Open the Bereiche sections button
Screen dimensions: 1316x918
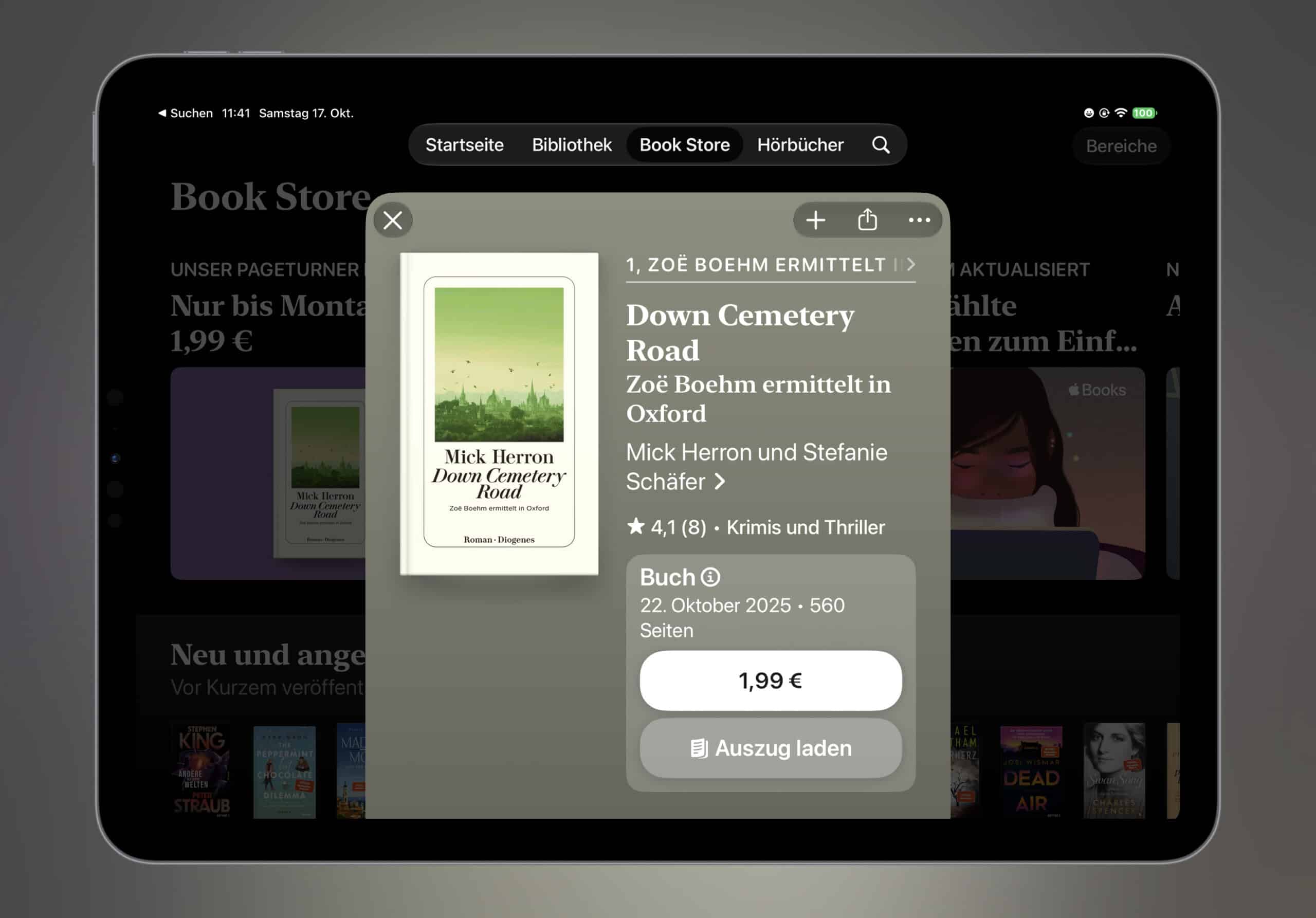[1121, 146]
